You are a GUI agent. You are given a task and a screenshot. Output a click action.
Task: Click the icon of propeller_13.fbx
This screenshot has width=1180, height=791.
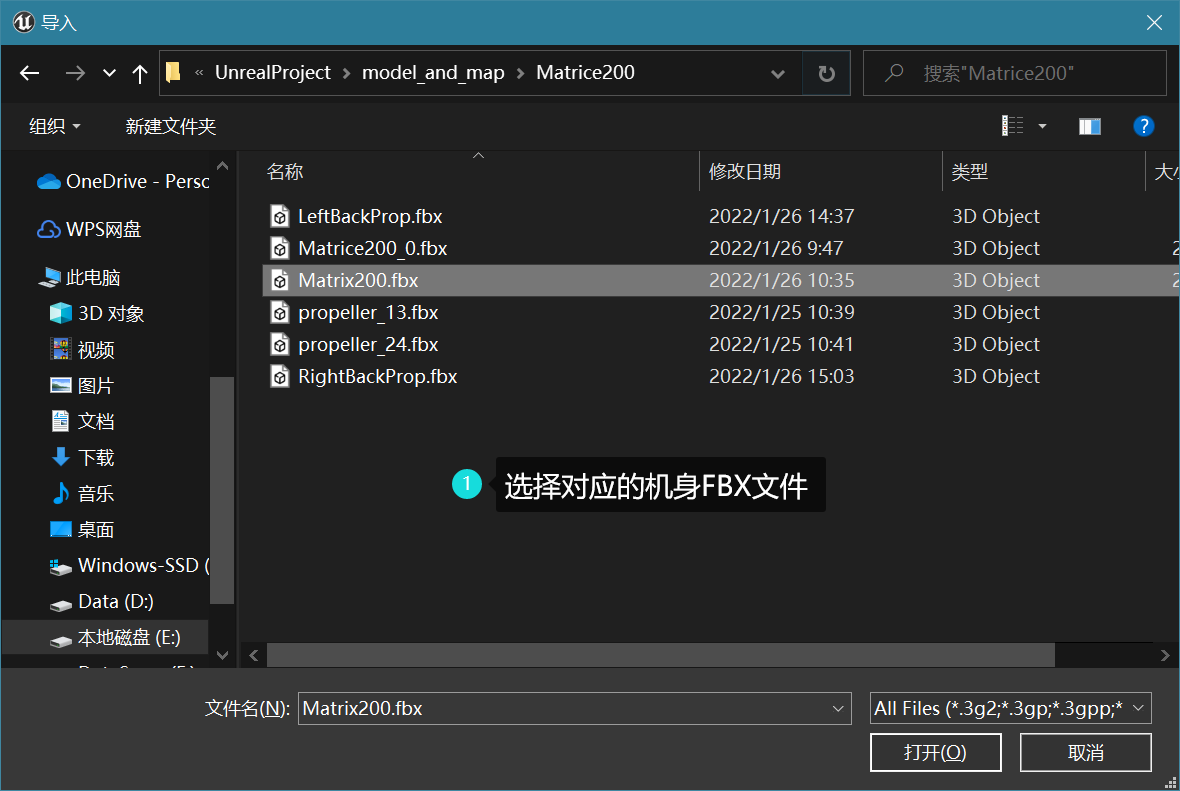pos(280,312)
